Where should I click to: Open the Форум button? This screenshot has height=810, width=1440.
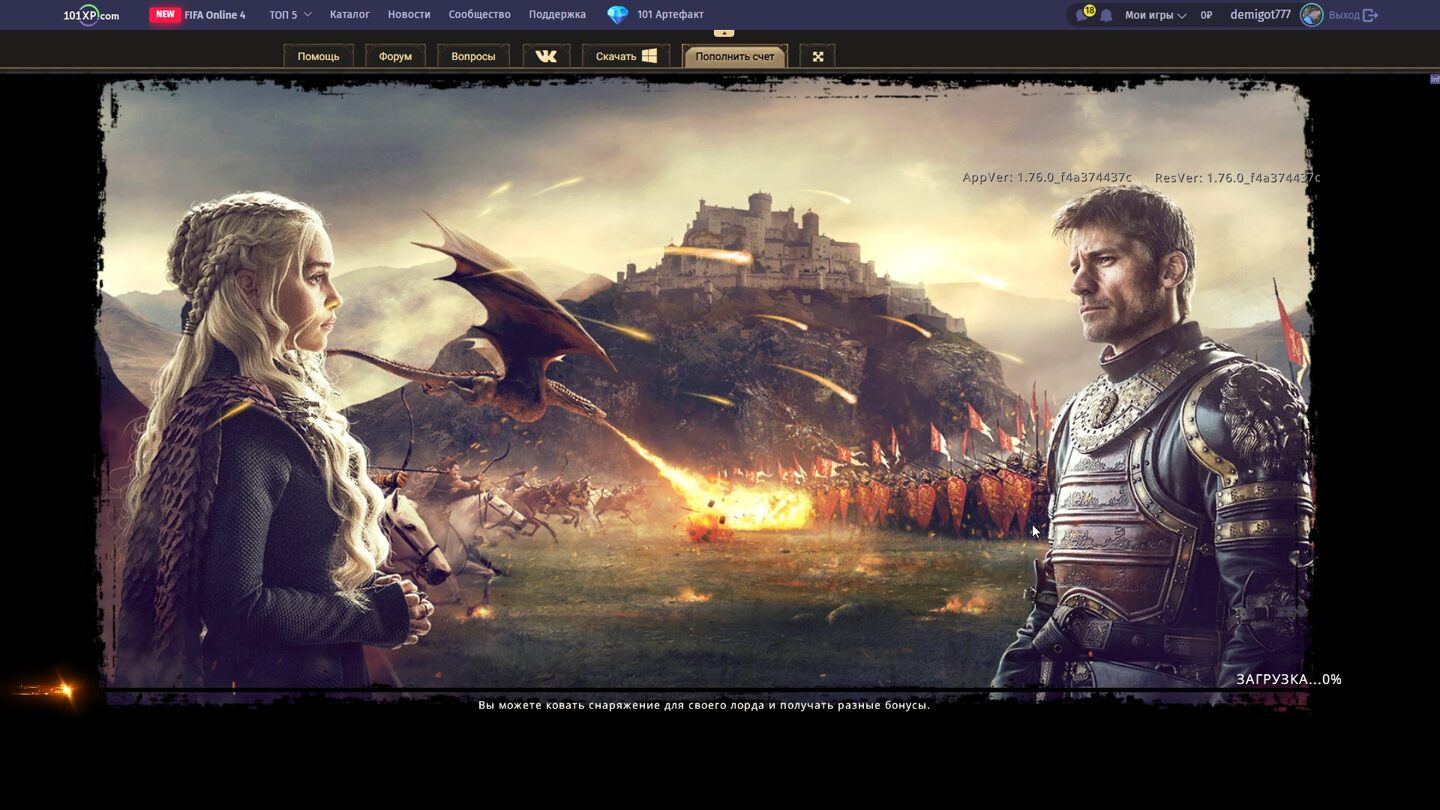pos(395,56)
